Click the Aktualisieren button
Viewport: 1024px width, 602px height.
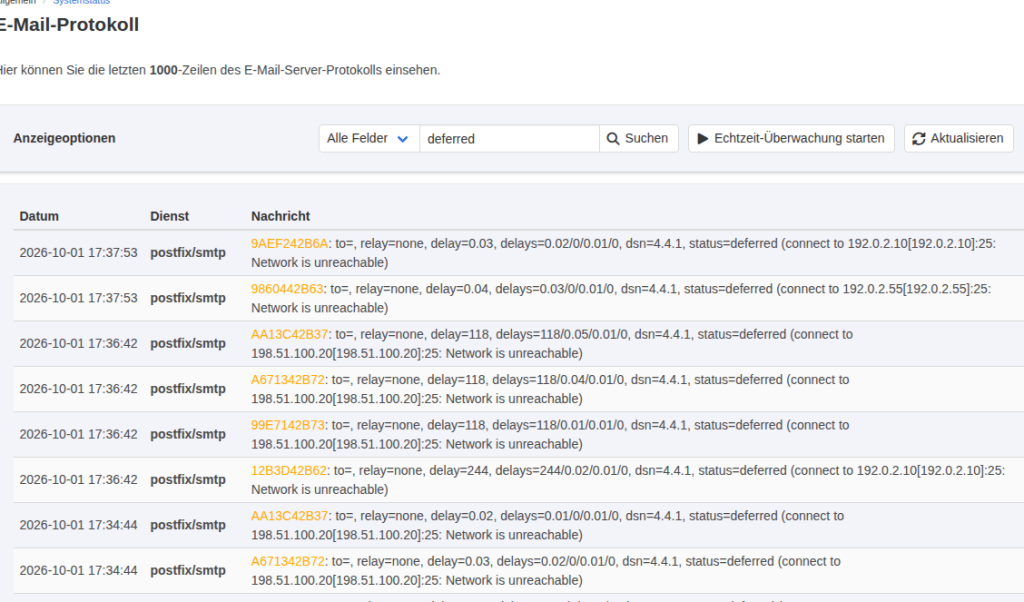pos(958,138)
